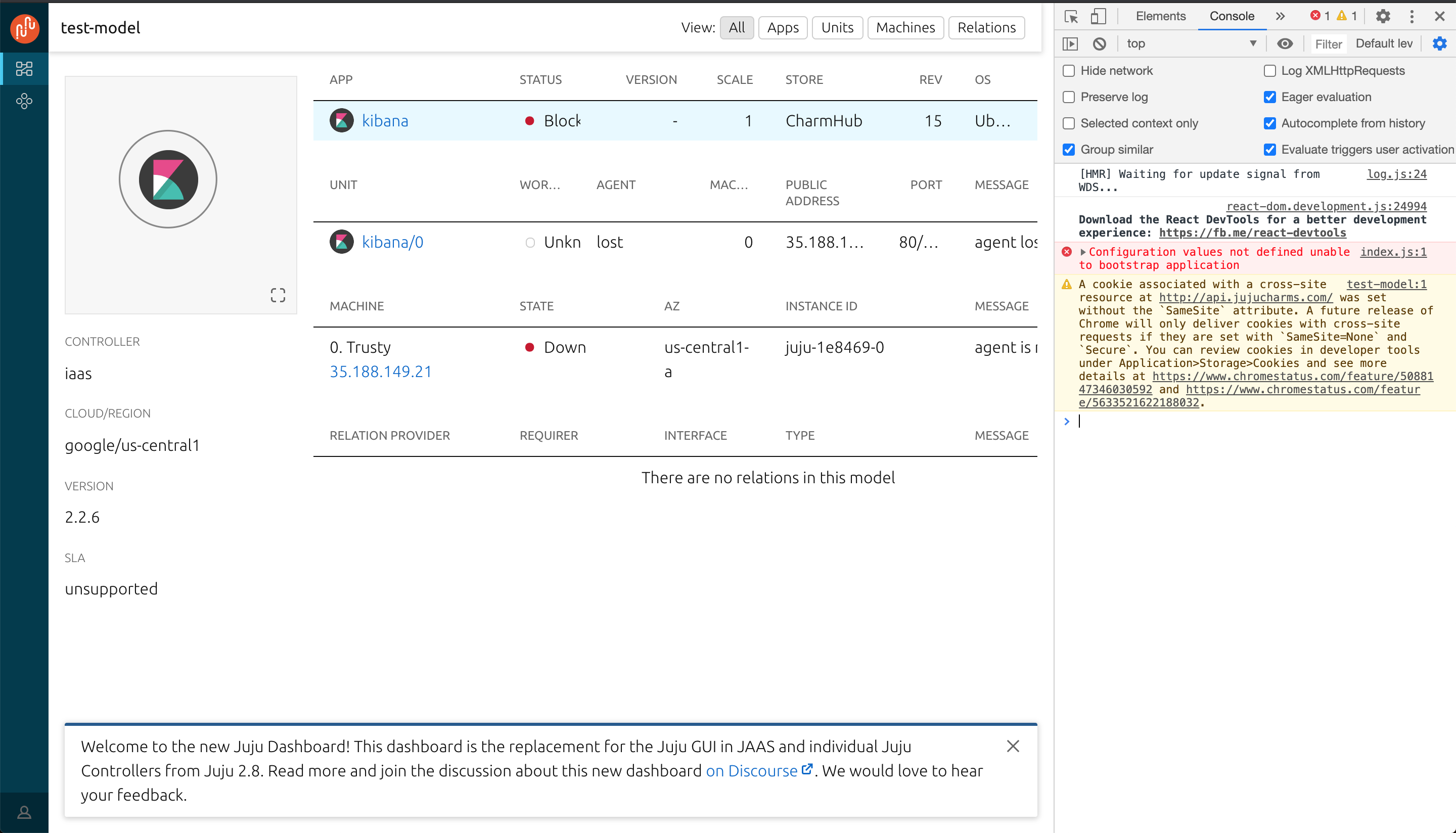Close the DevTools panel

[1439, 16]
